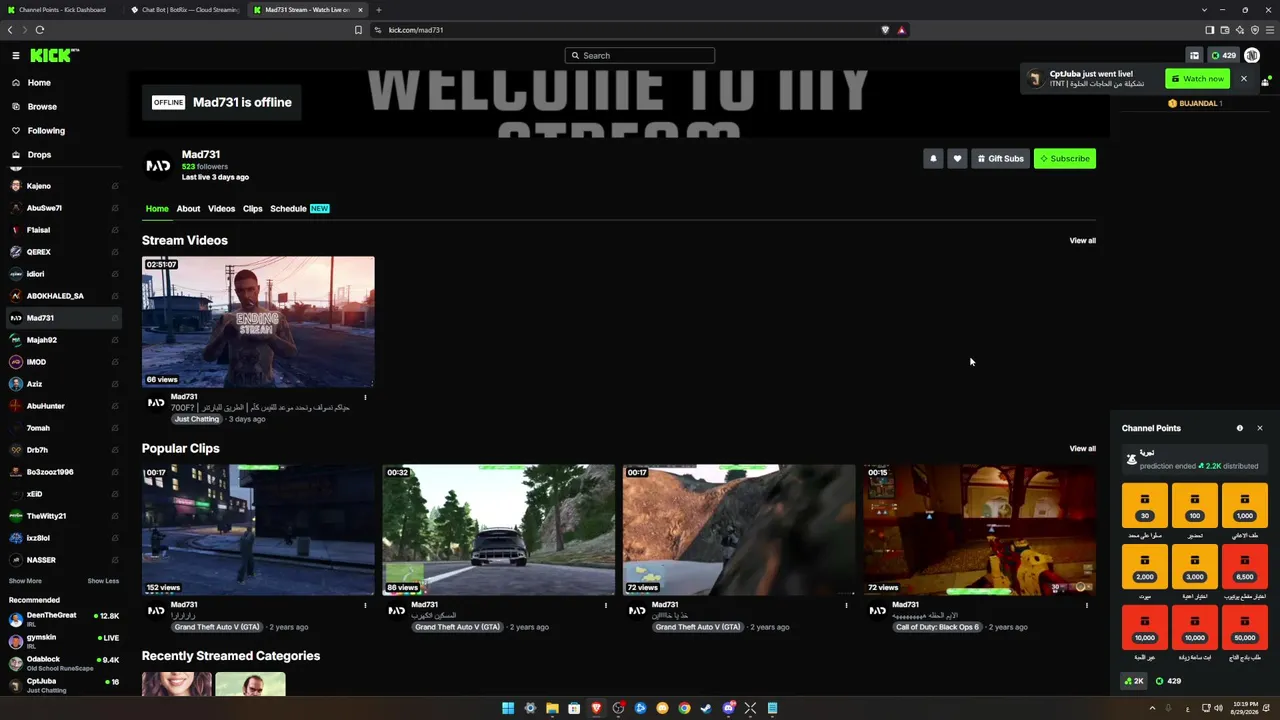Image resolution: width=1280 pixels, height=720 pixels.
Task: Open Channel Points info icon
Action: click(1240, 428)
